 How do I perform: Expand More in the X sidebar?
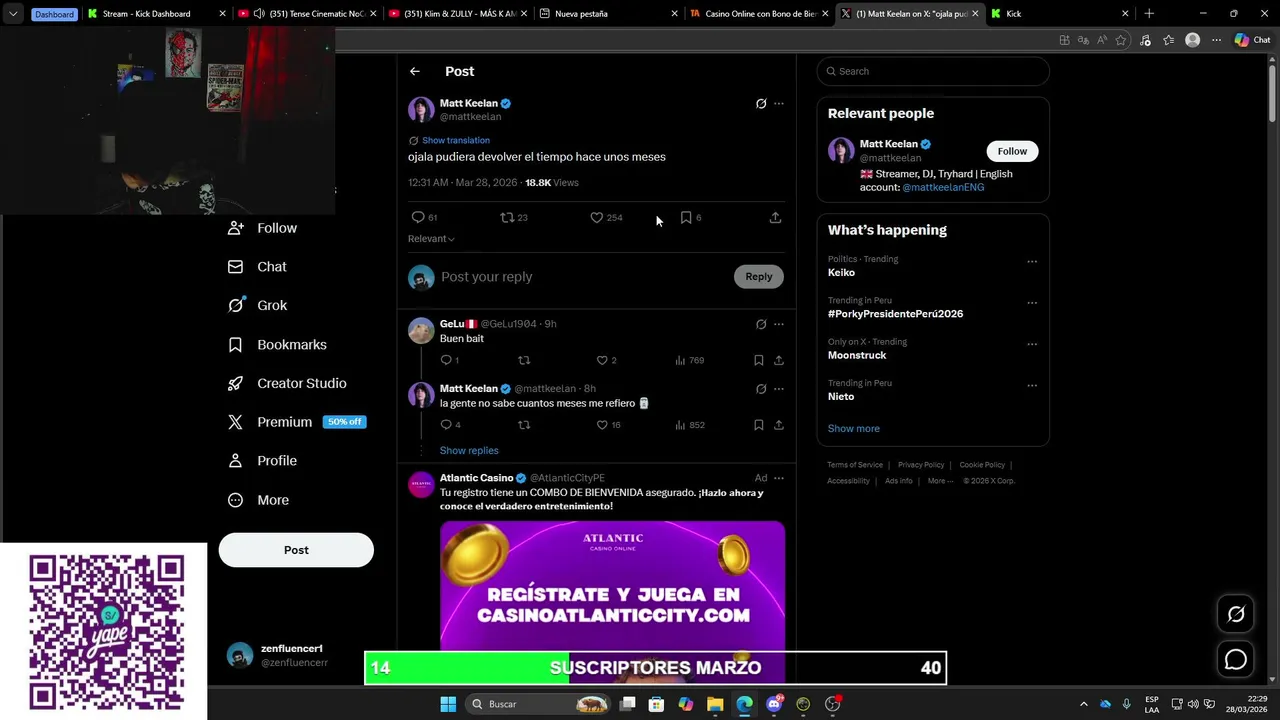tap(259, 500)
